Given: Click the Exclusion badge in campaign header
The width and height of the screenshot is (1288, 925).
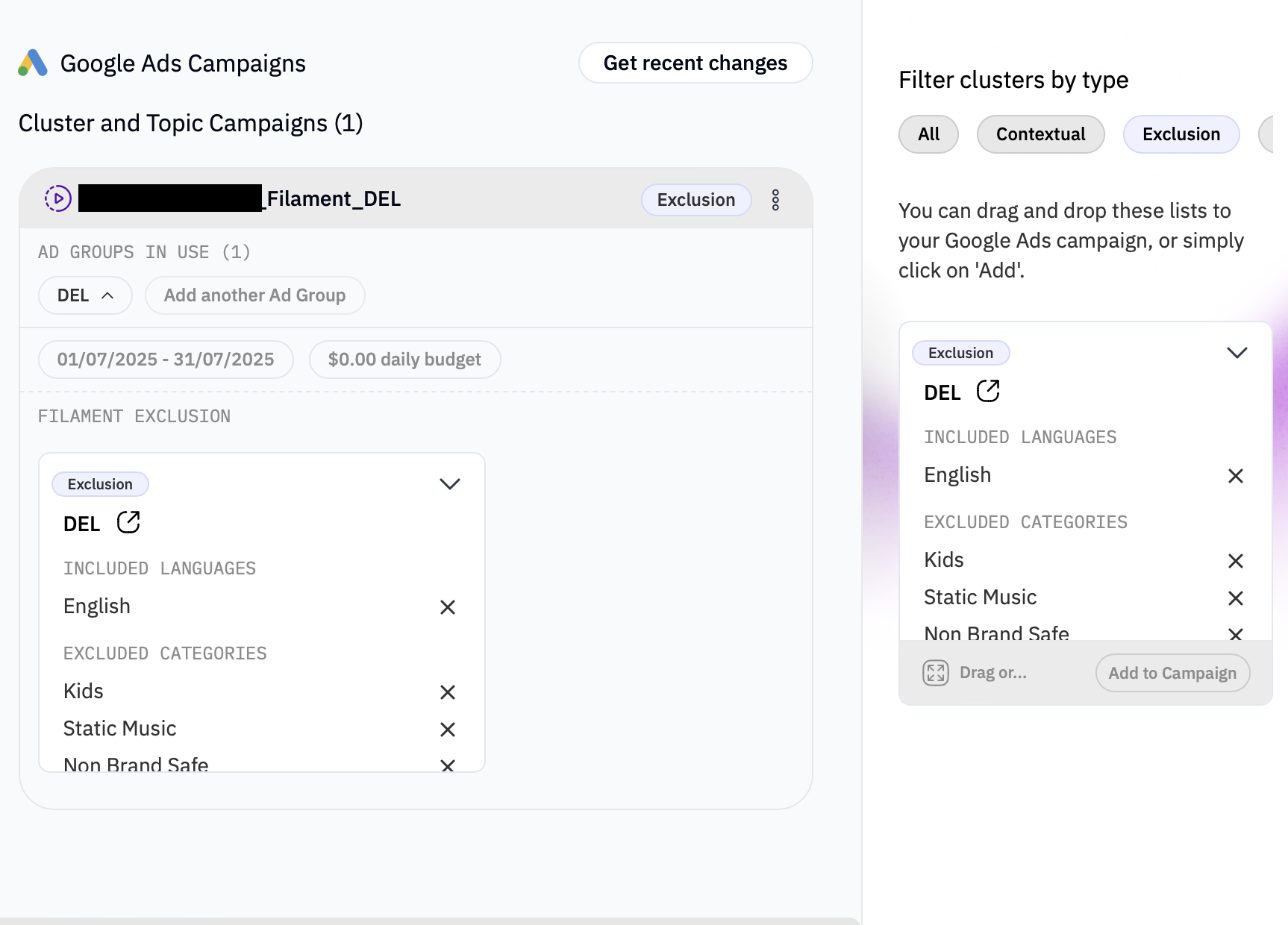Looking at the screenshot, I should 696,200.
